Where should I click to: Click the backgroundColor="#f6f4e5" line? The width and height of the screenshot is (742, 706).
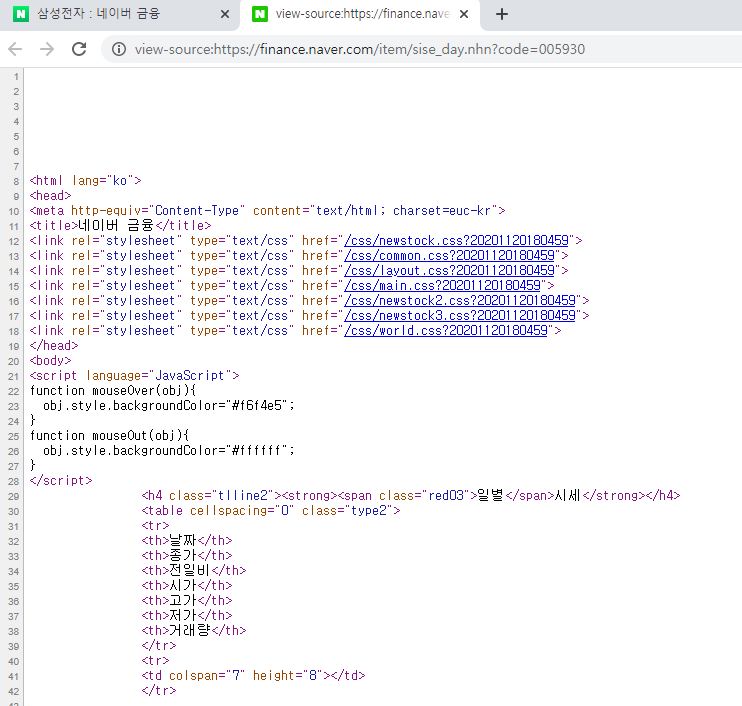[169, 406]
